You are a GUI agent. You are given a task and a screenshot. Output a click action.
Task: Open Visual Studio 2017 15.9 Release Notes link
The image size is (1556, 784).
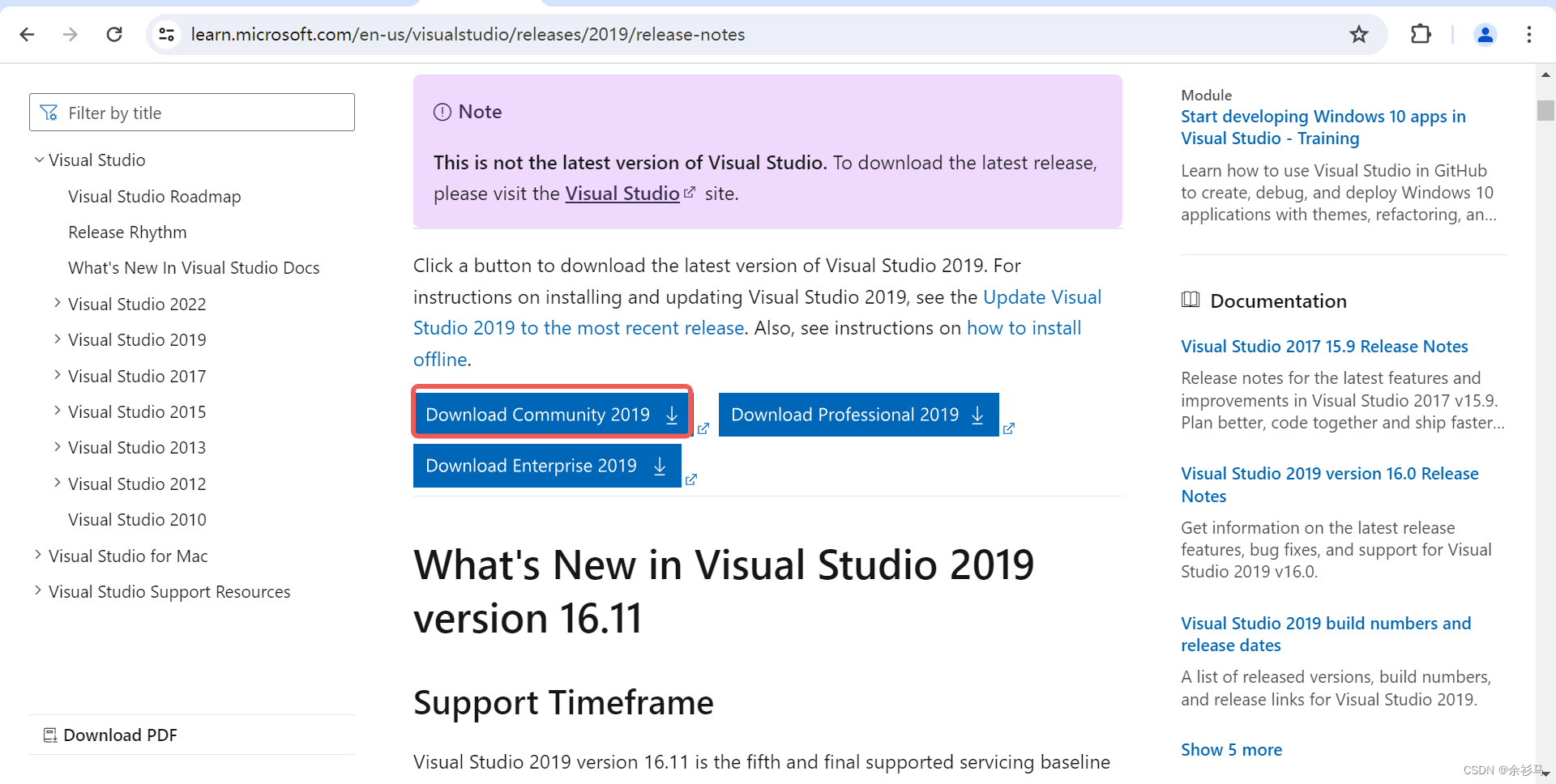pyautogui.click(x=1324, y=347)
